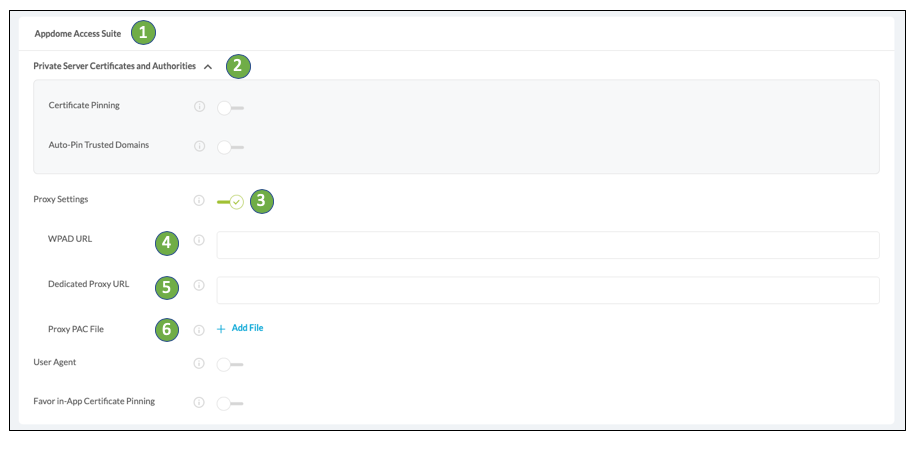This screenshot has width=913, height=451.
Task: Click the Private Server Certificates and Authorities heading
Action: point(114,67)
